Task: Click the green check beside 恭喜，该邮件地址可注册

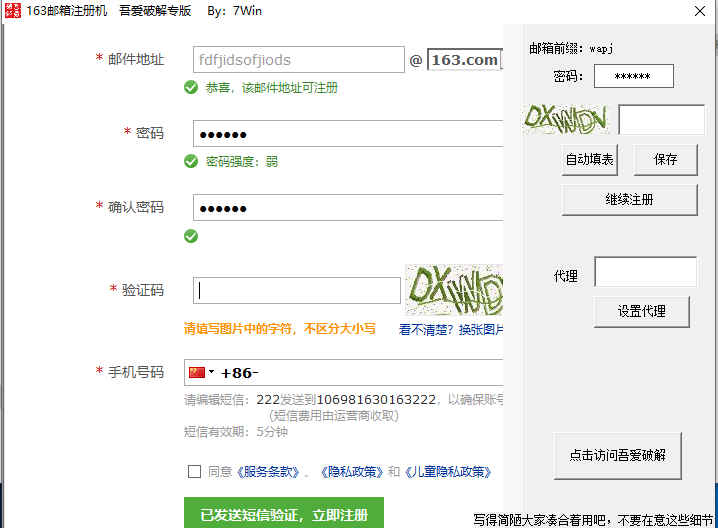Action: 191,87
